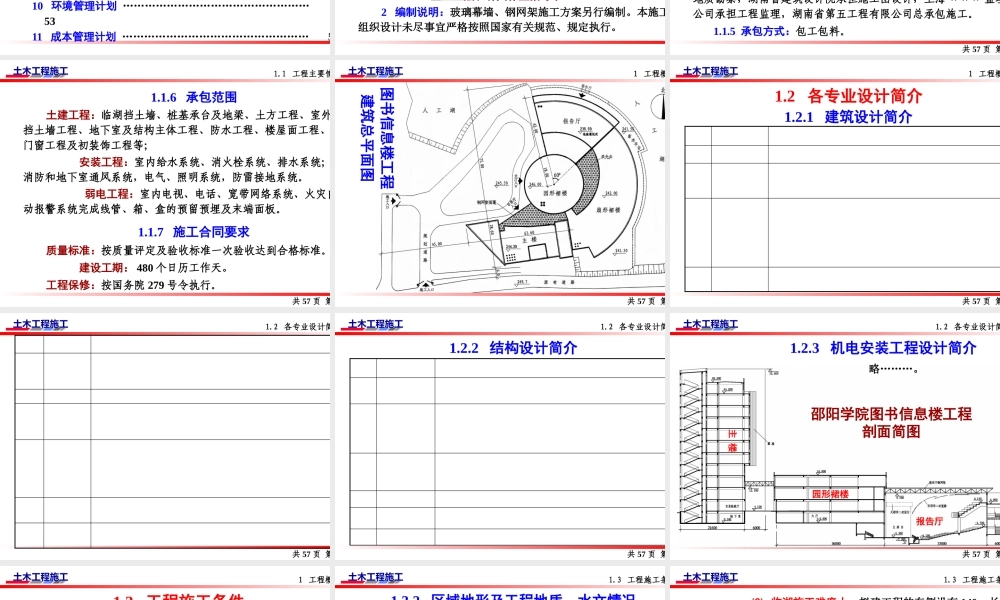Click the 土木工程施工 logo above 1.2.3 机电安装 slide

(x=710, y=325)
